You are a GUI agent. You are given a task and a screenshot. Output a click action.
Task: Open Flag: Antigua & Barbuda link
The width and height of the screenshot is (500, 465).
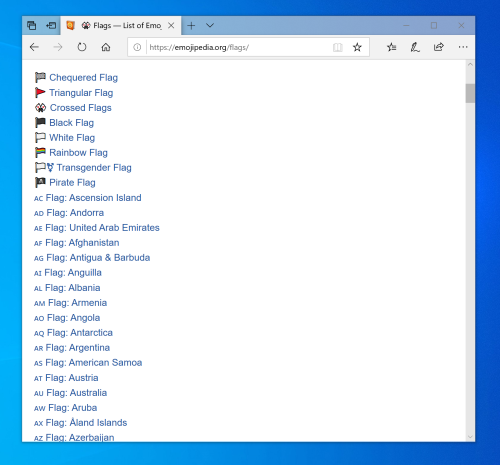(x=98, y=258)
